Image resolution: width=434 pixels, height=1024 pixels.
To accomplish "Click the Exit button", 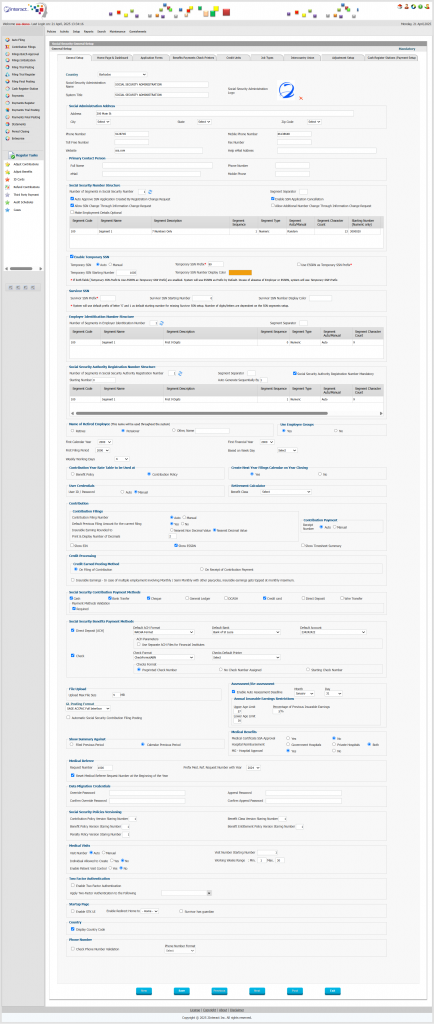I will click(333, 990).
